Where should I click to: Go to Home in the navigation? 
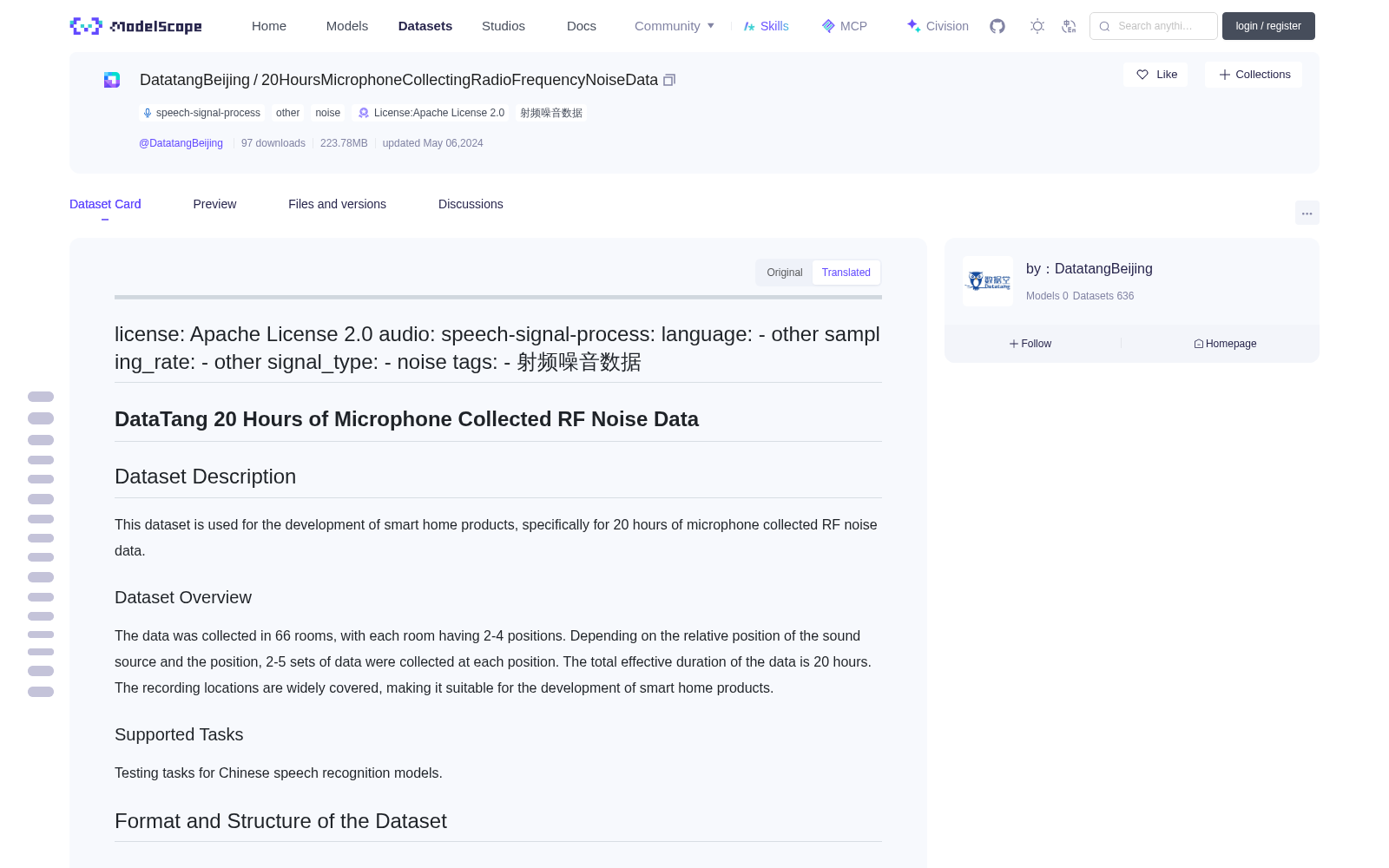269,26
